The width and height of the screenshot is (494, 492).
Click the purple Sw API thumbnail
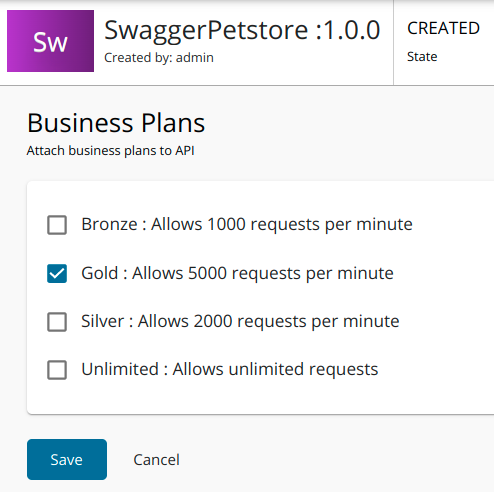point(50,41)
